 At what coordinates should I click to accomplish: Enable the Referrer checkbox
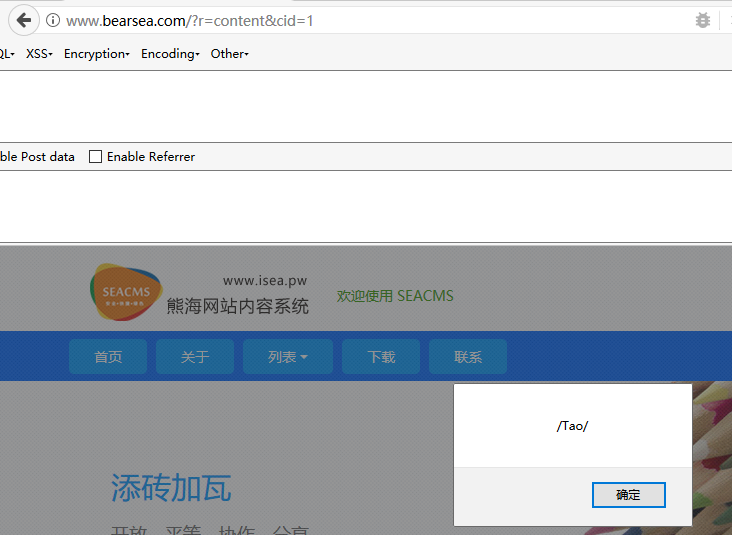click(95, 156)
